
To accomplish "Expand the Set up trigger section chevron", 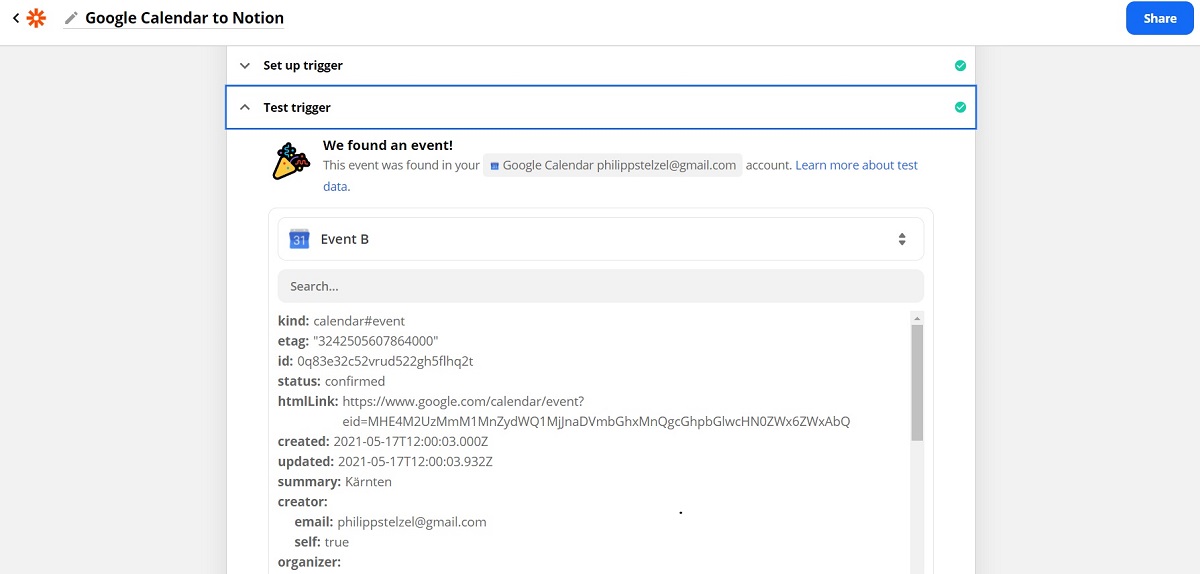I will [245, 66].
